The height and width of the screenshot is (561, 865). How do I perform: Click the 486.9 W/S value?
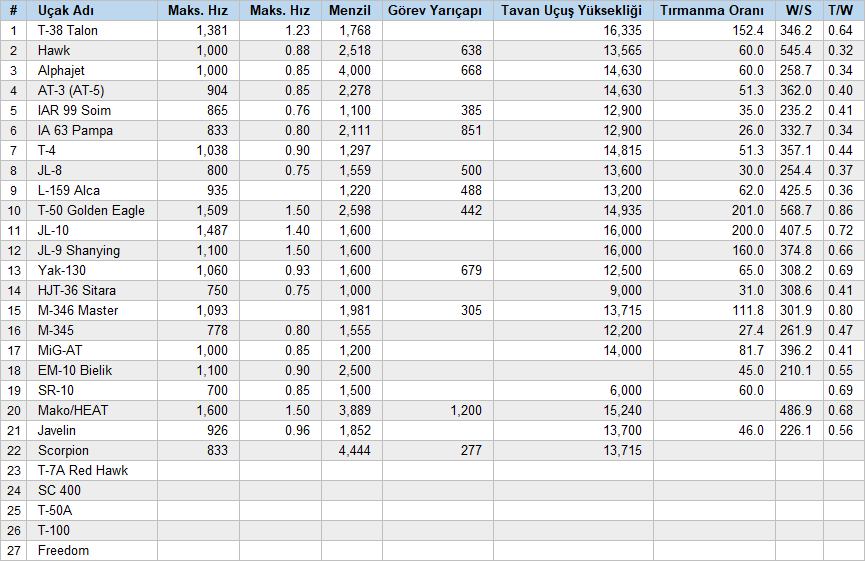(x=795, y=410)
